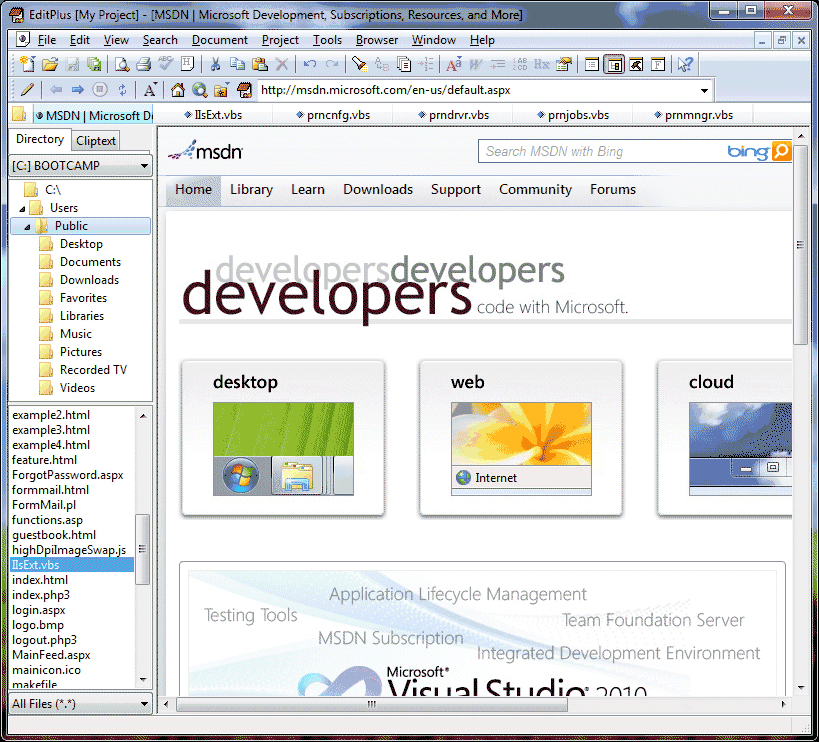Click the Open file folder icon
819x742 pixels.
click(x=49, y=65)
